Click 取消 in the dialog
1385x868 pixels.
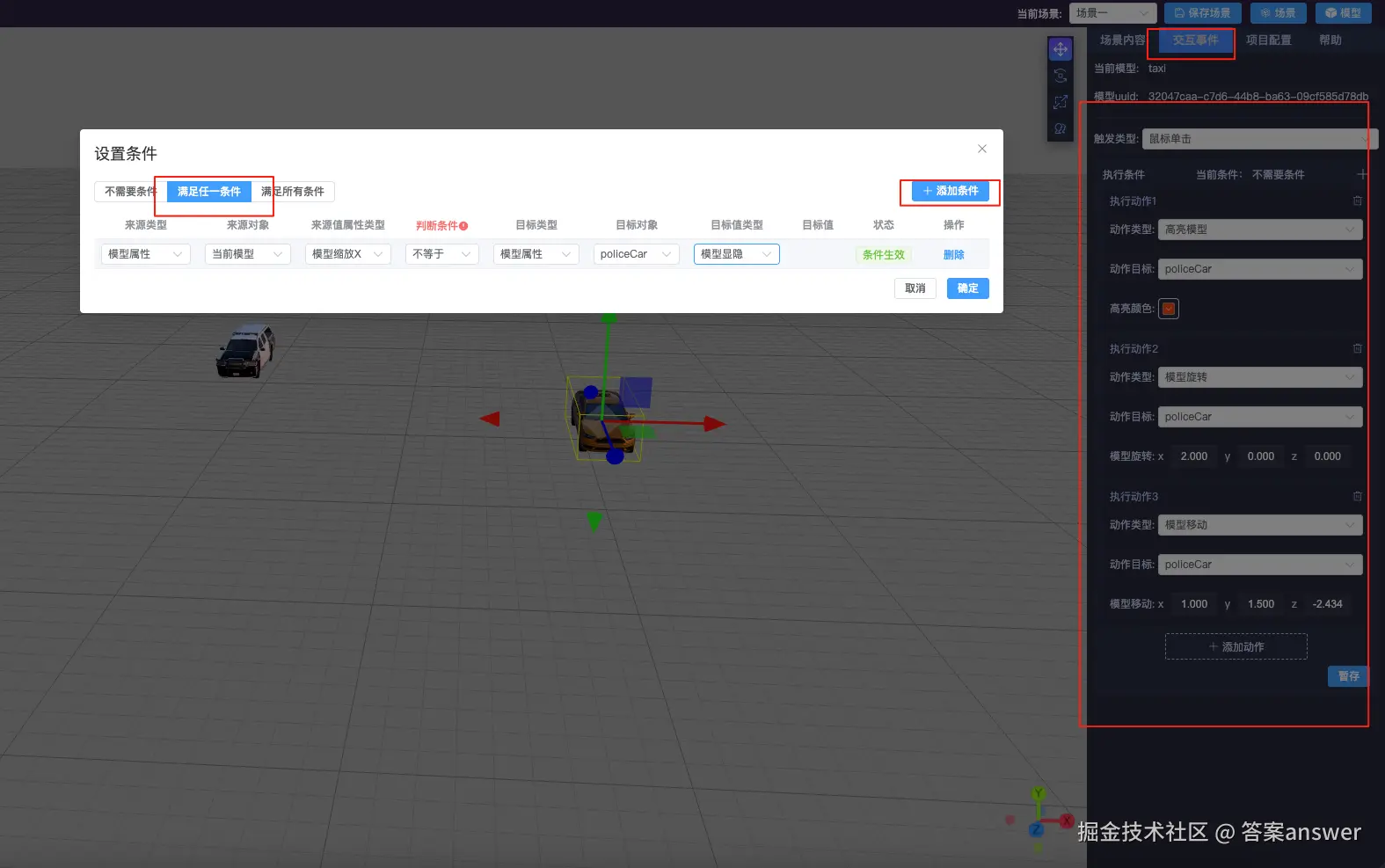[x=915, y=288]
